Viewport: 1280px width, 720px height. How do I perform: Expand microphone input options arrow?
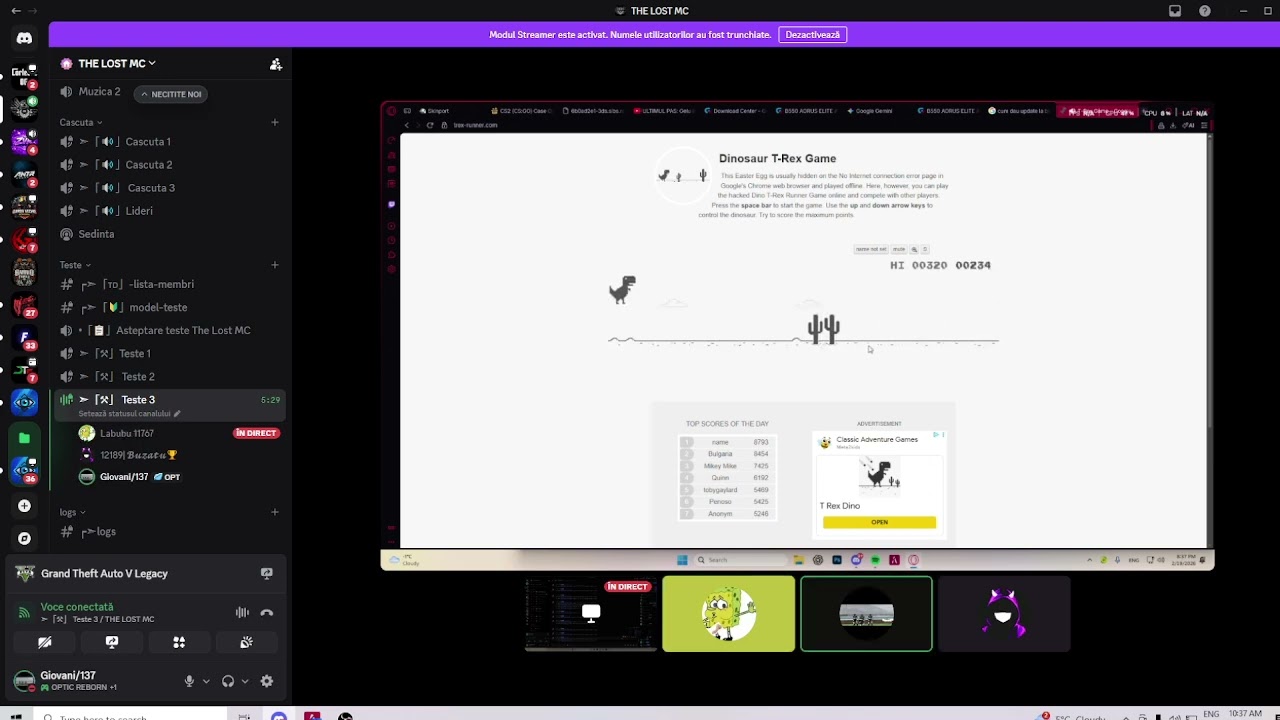click(x=206, y=681)
